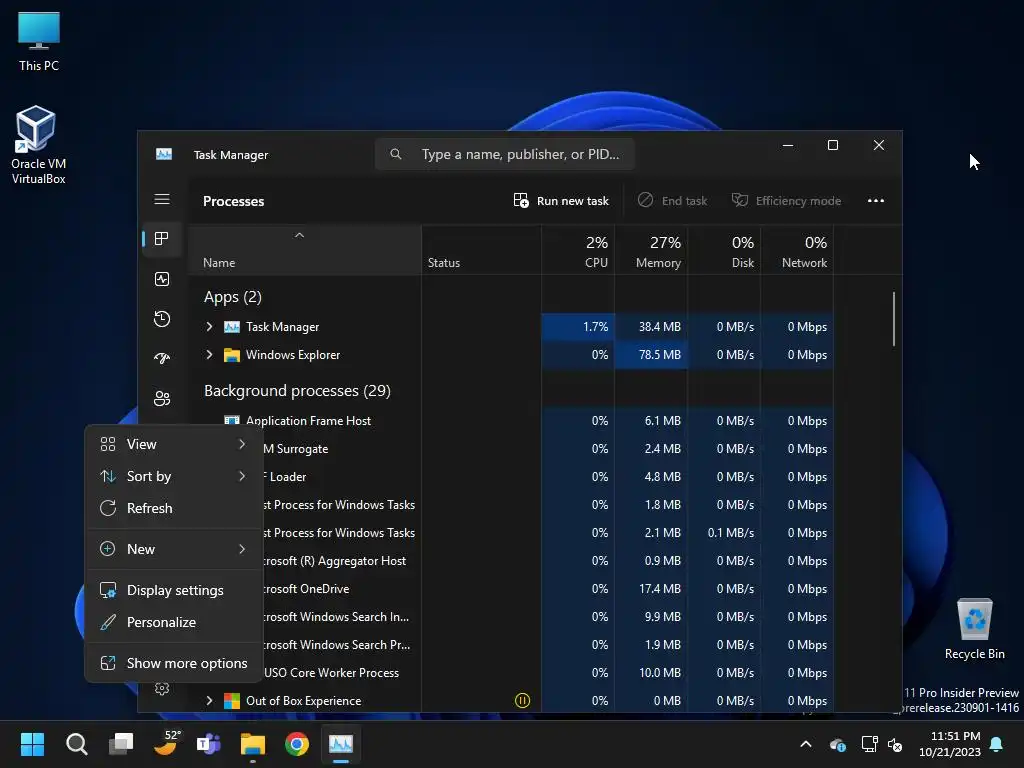The image size is (1024, 768).
Task: Click the paused status icon for Out of Box Experience
Action: pyautogui.click(x=522, y=701)
